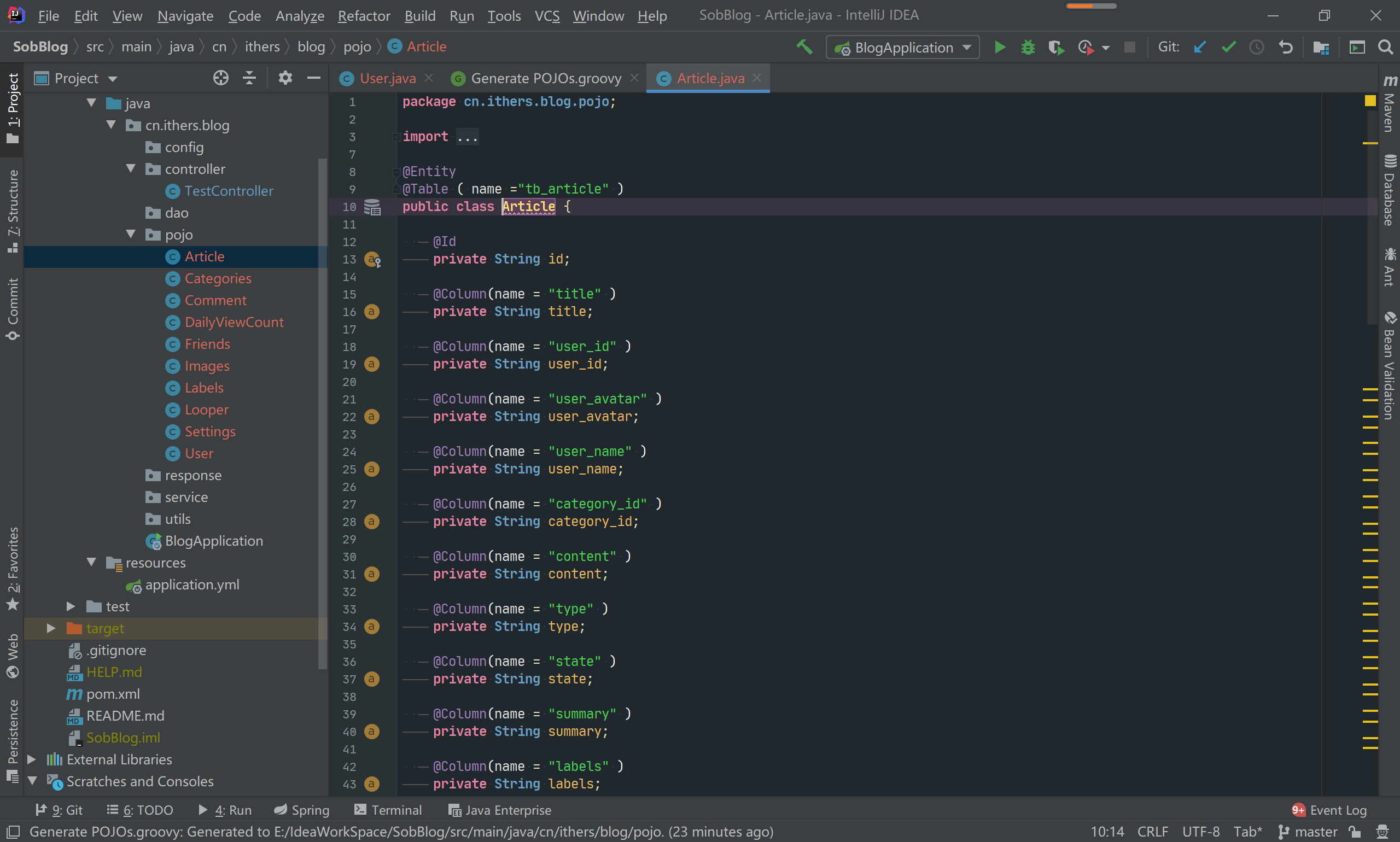Viewport: 1400px width, 842px height.
Task: Expand the target folder
Action: tap(51, 628)
